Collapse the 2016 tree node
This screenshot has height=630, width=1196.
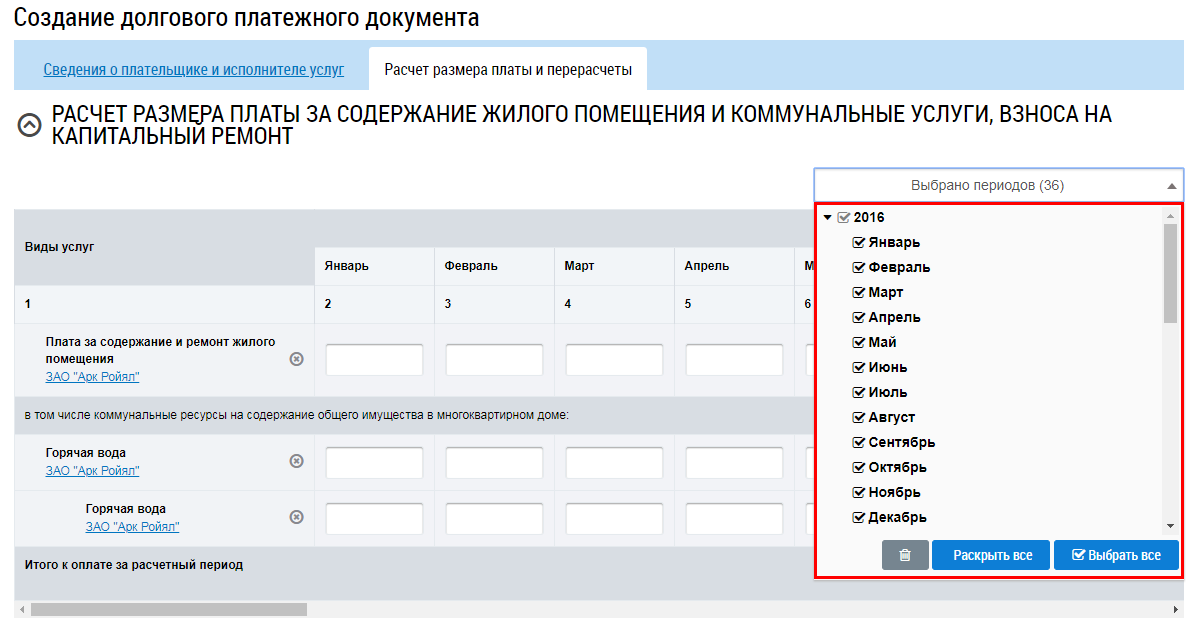tap(827, 217)
